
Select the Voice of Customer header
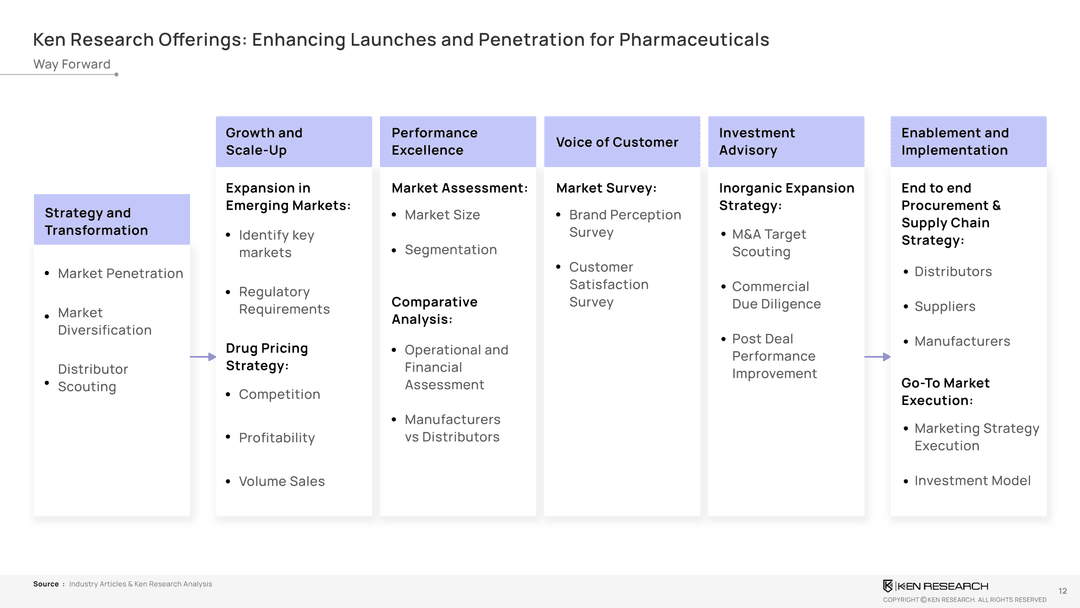621,142
